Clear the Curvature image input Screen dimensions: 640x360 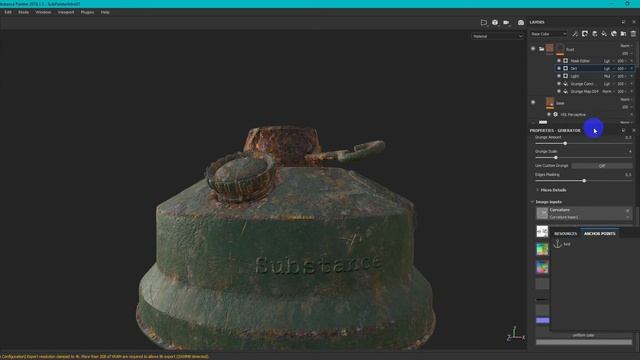click(628, 210)
